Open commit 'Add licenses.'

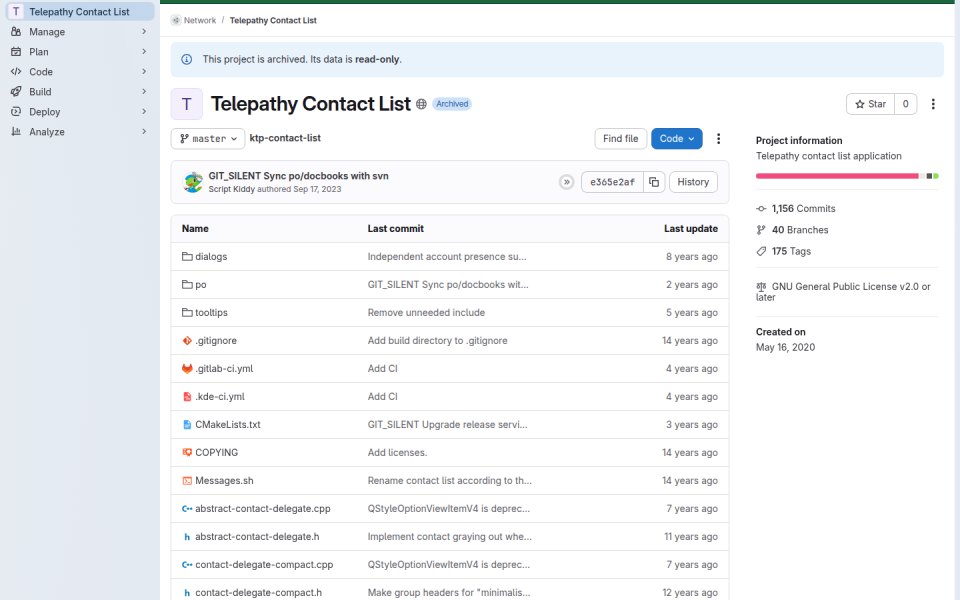coord(397,452)
